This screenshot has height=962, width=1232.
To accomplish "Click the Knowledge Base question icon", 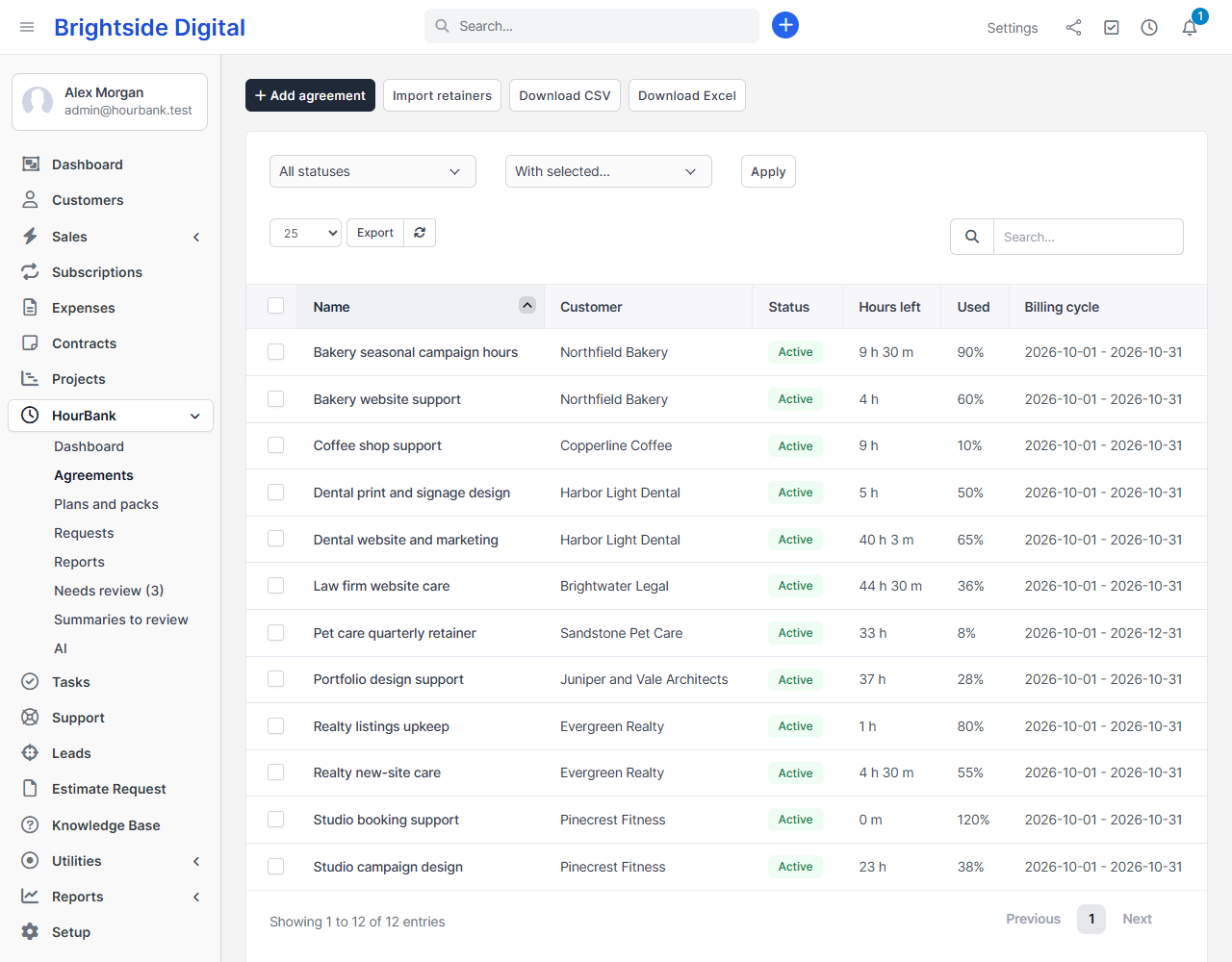I will (31, 825).
